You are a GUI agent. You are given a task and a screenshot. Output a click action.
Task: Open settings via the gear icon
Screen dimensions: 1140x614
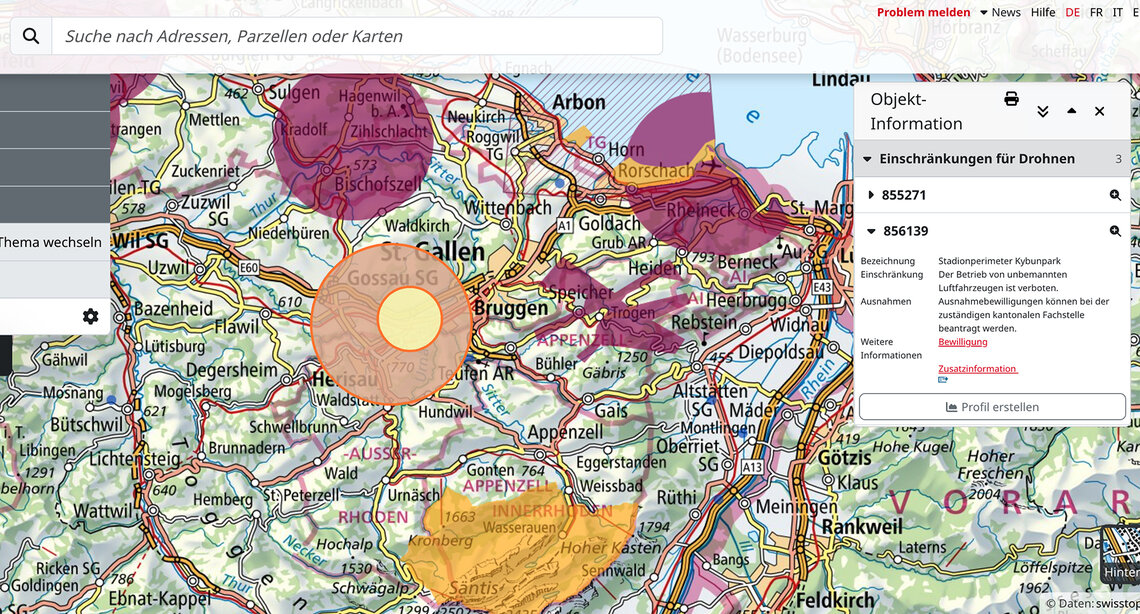coord(90,316)
